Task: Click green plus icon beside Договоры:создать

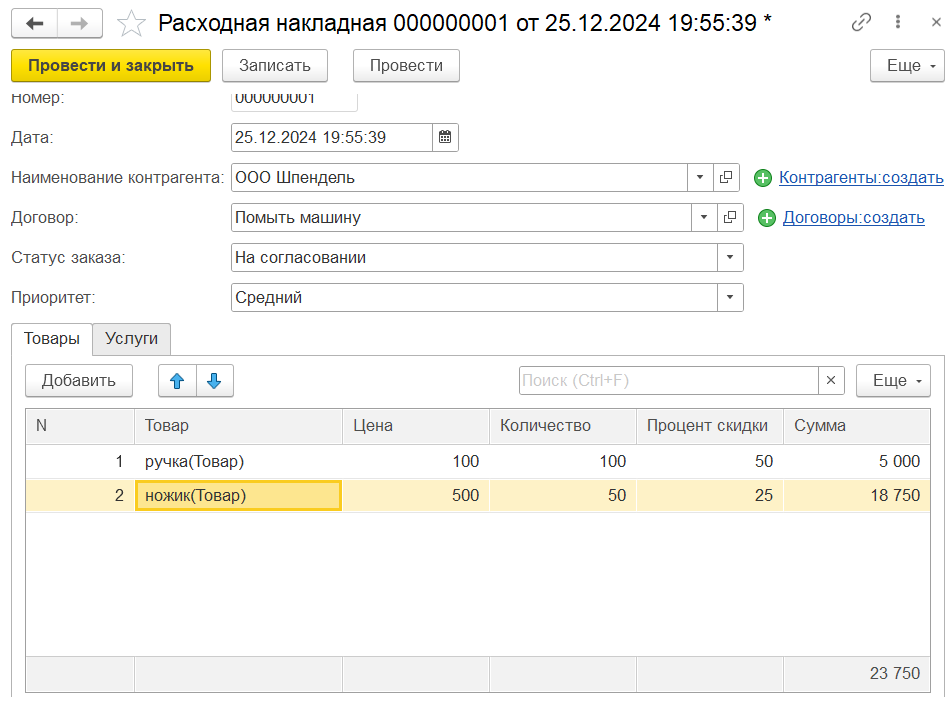Action: 766,218
